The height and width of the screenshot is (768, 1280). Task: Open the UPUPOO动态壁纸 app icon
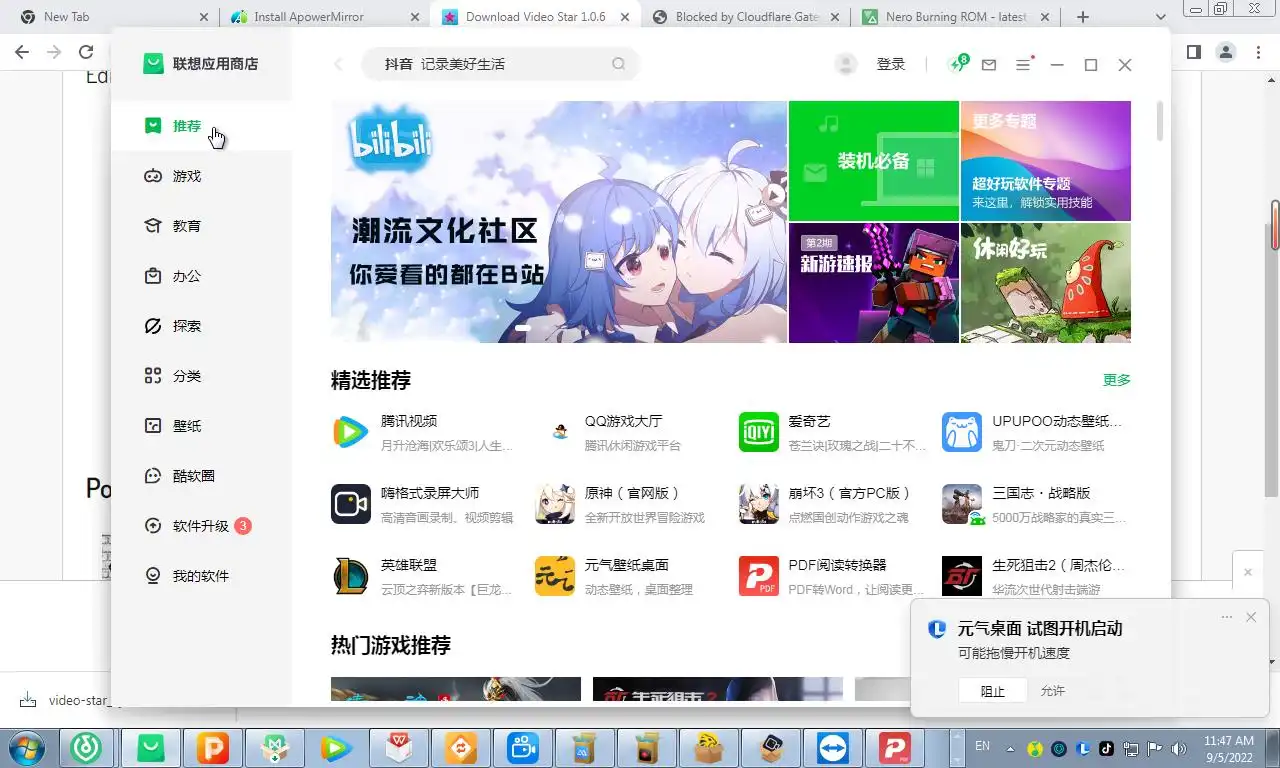pyautogui.click(x=962, y=432)
